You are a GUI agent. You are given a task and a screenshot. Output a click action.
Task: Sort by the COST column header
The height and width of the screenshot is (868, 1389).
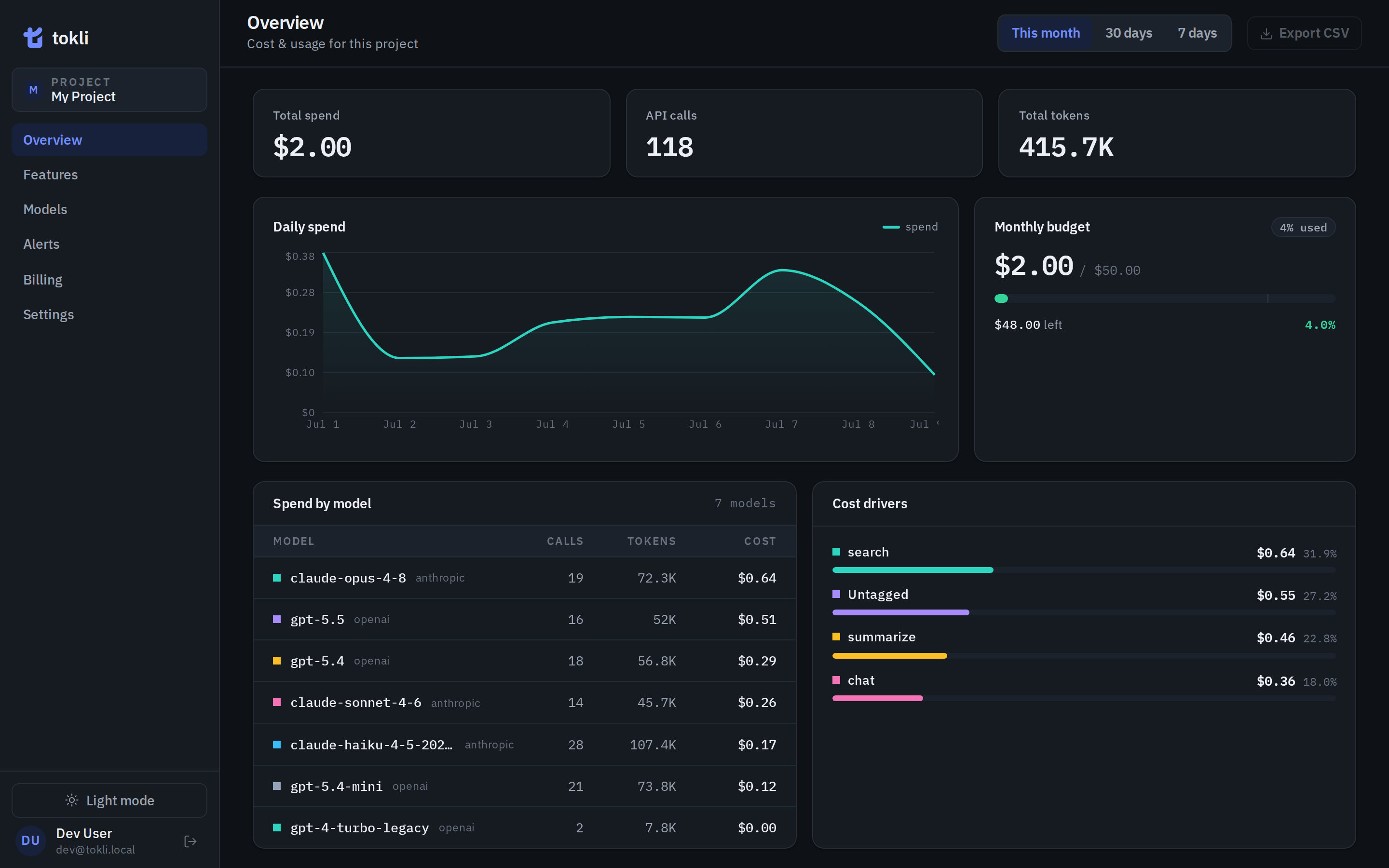pyautogui.click(x=760, y=542)
